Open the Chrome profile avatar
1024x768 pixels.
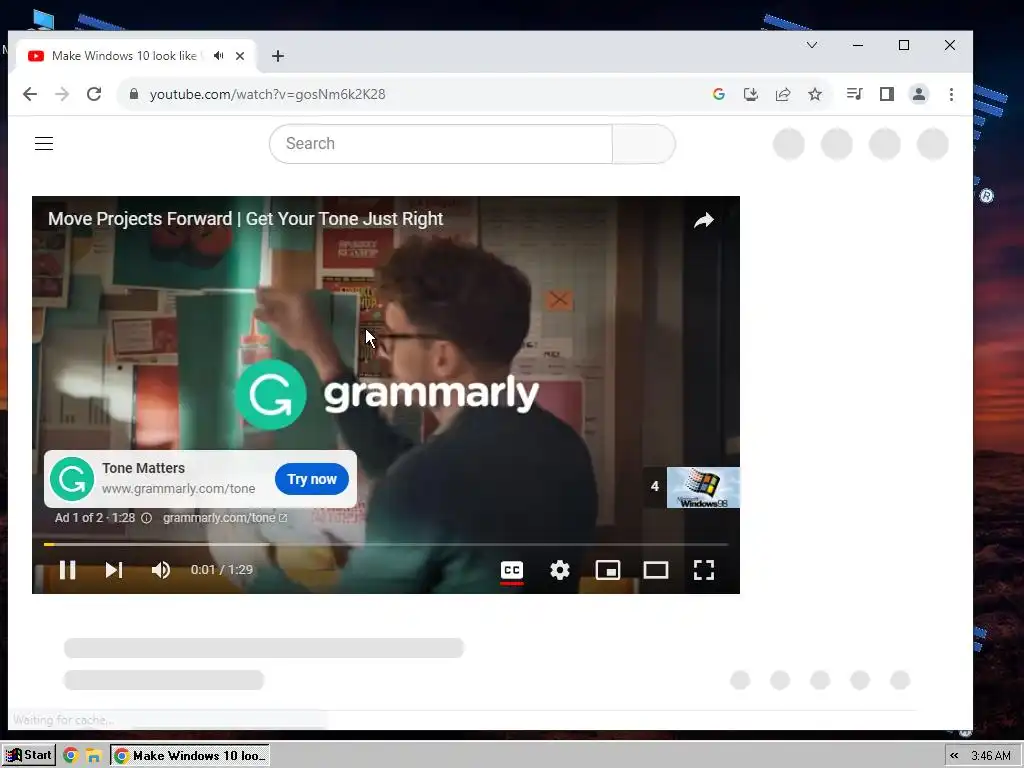point(918,94)
